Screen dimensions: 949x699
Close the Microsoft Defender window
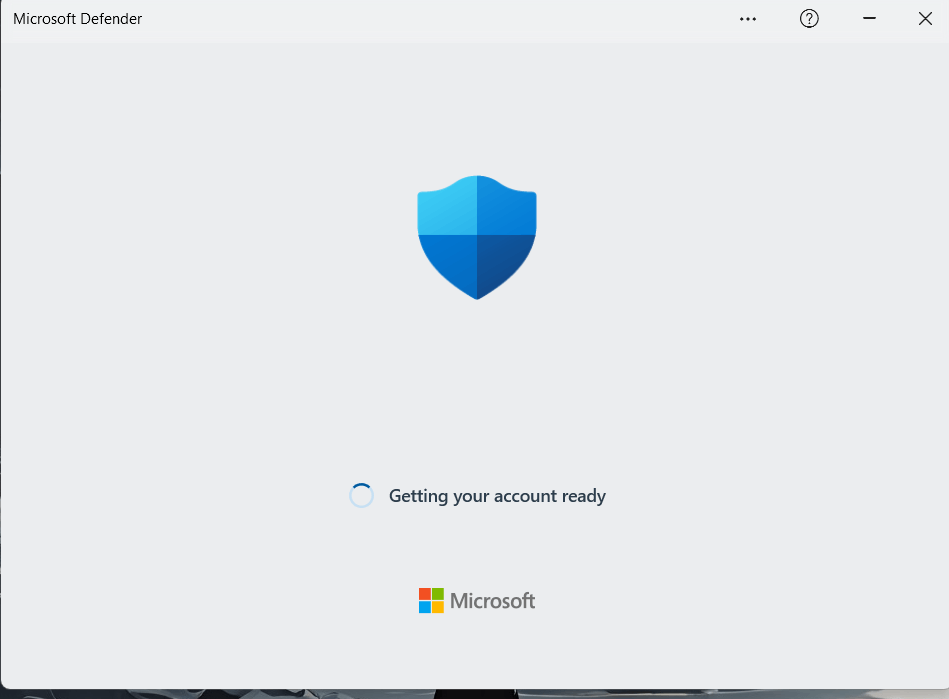coord(925,19)
